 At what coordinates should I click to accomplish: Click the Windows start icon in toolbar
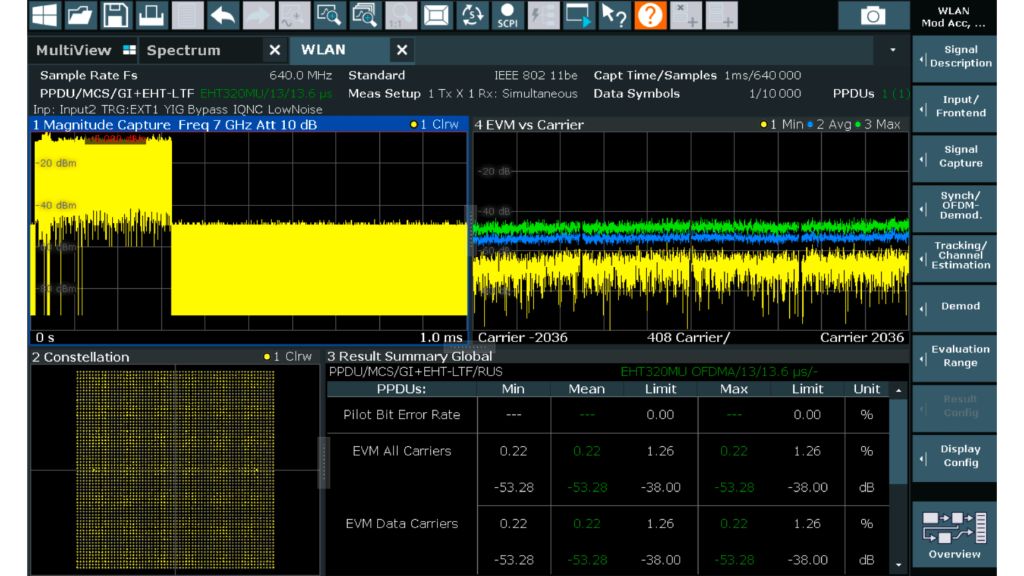44,16
